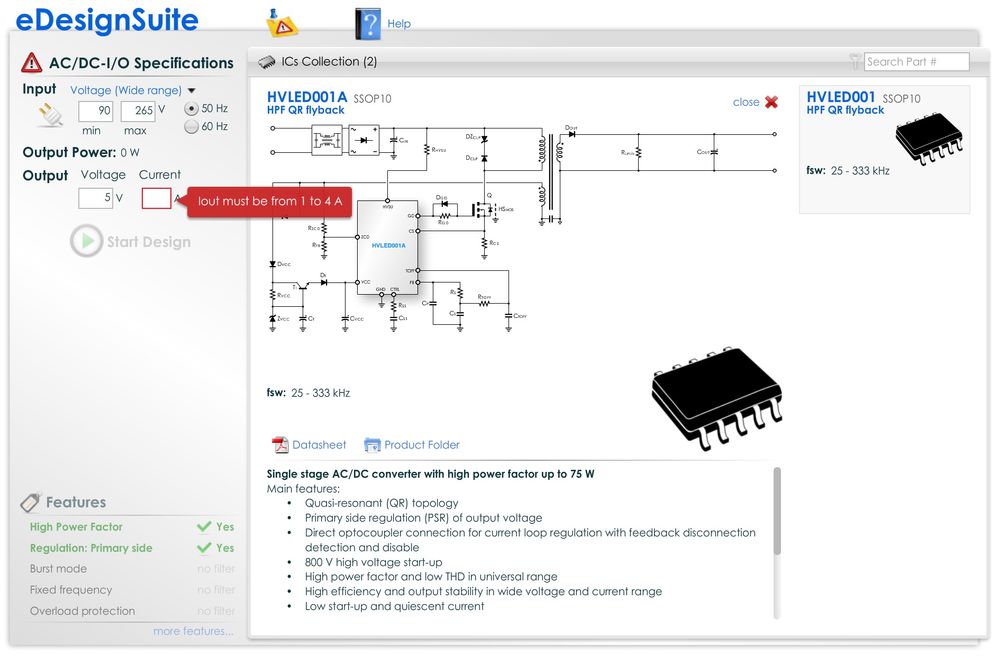The image size is (999, 657).
Task: Click the red X close icon
Action: click(x=771, y=102)
